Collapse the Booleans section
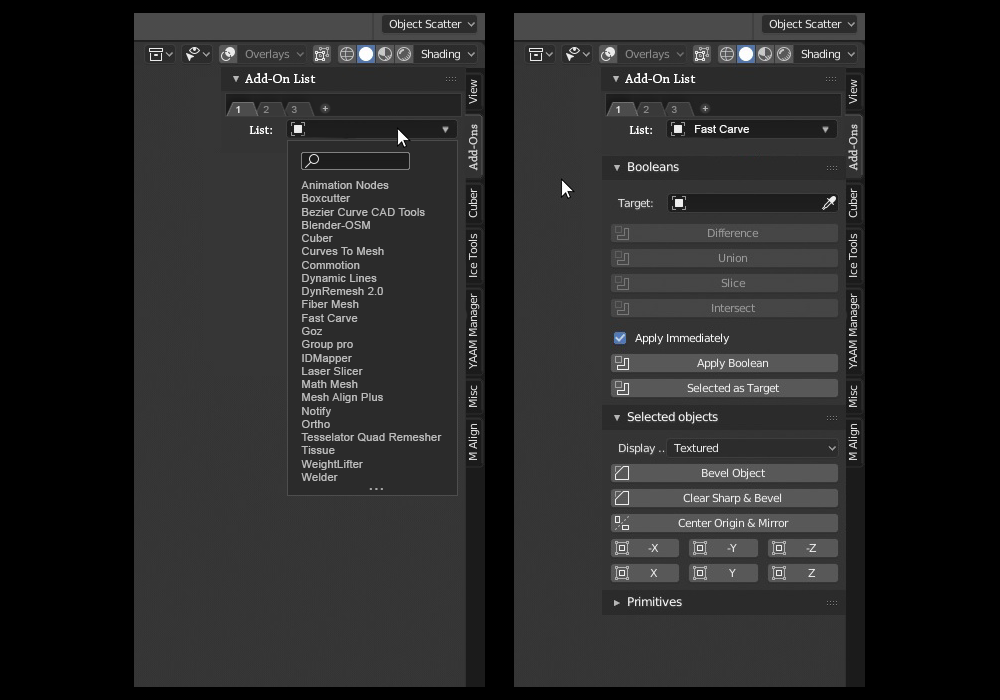1000x700 pixels. tap(617, 168)
